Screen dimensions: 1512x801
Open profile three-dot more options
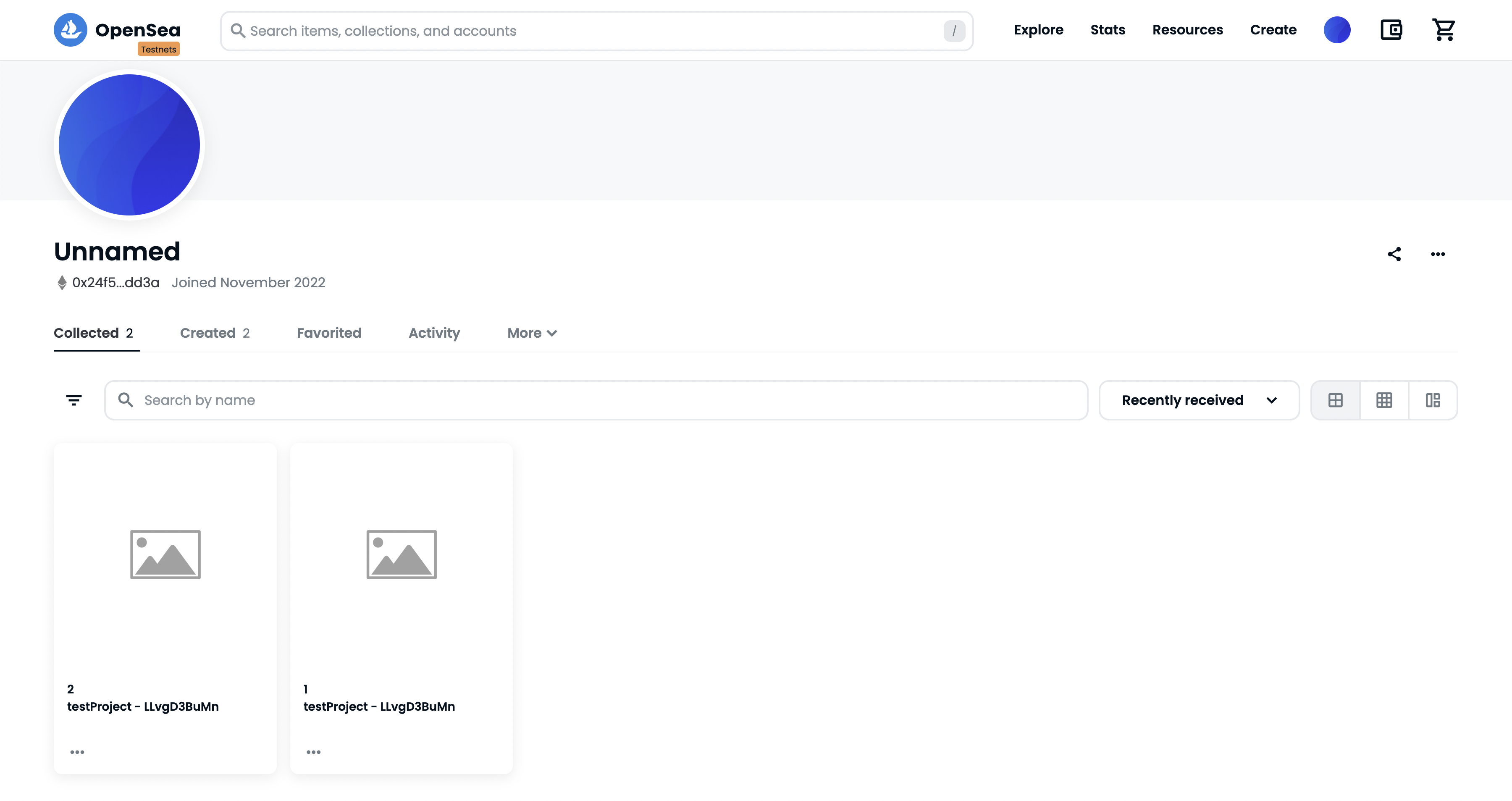pyautogui.click(x=1438, y=254)
